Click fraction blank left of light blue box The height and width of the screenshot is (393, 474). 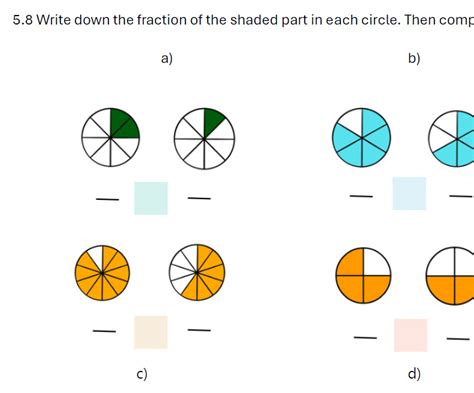click(361, 196)
